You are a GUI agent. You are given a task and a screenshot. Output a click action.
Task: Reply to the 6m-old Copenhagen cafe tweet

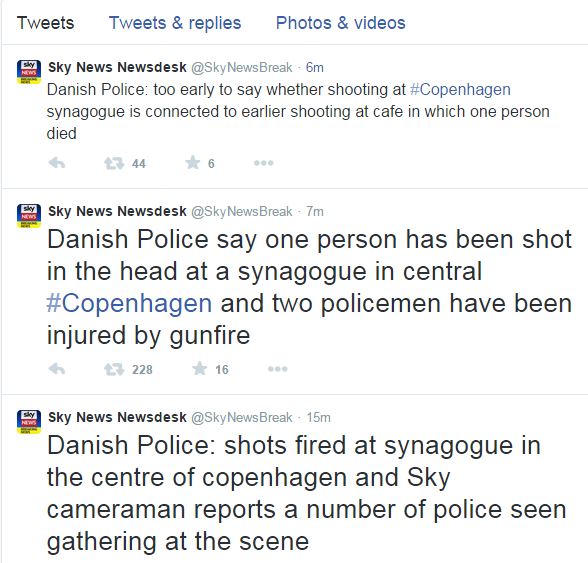57,163
